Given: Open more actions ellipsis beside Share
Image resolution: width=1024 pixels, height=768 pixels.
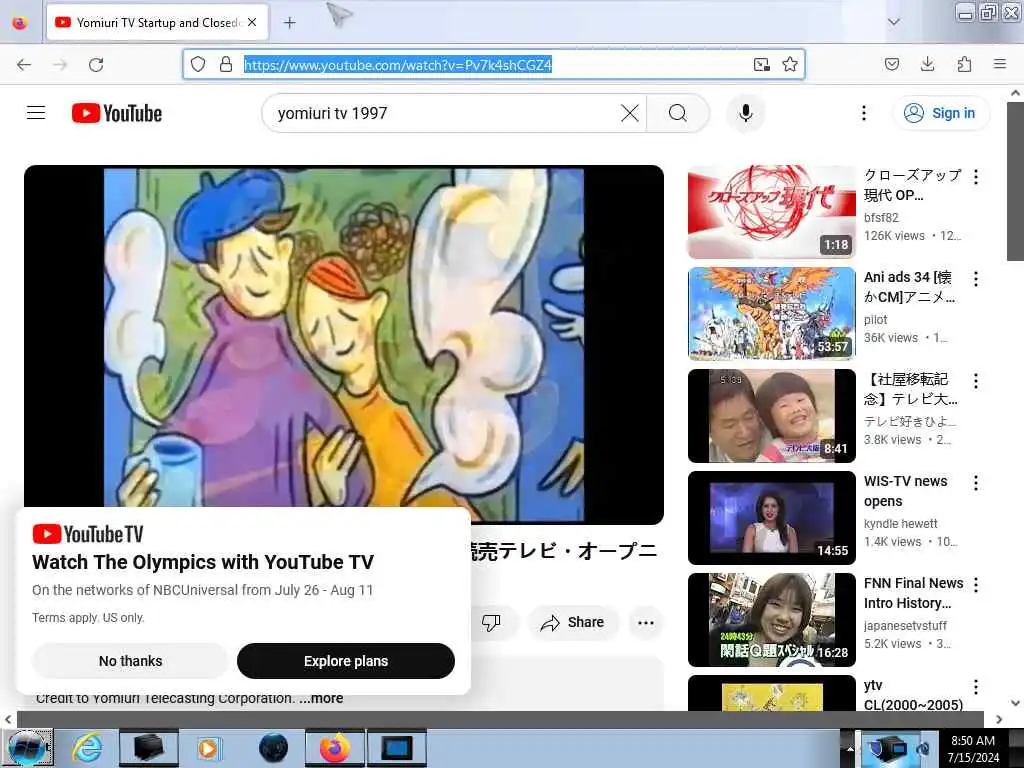Looking at the screenshot, I should [646, 622].
